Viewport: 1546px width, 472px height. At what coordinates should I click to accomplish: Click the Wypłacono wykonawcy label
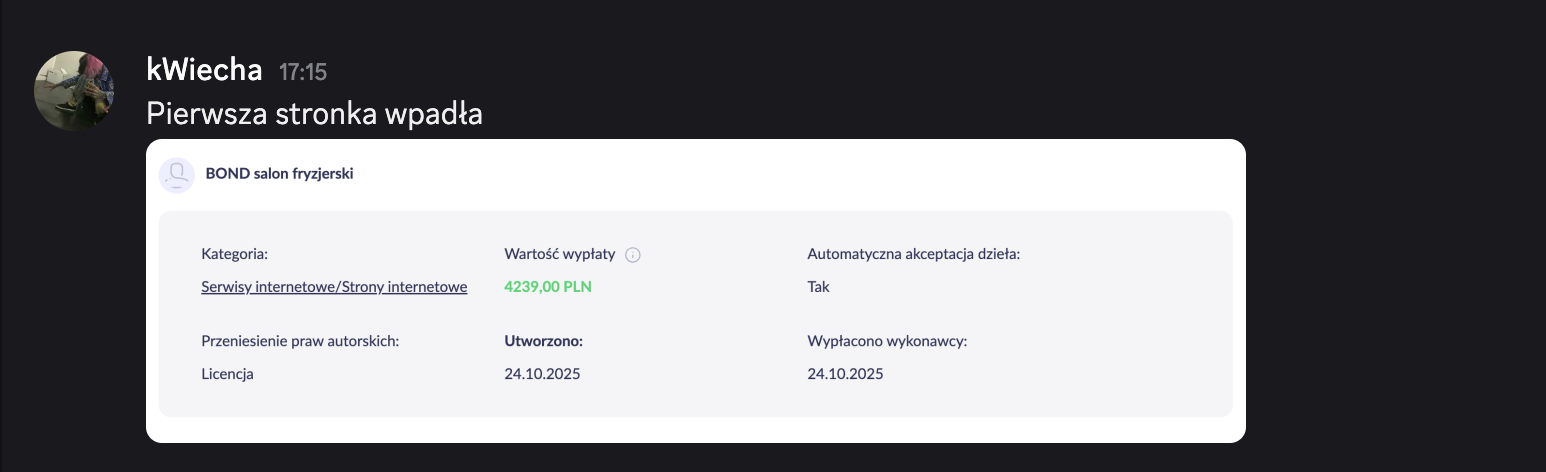coord(887,341)
